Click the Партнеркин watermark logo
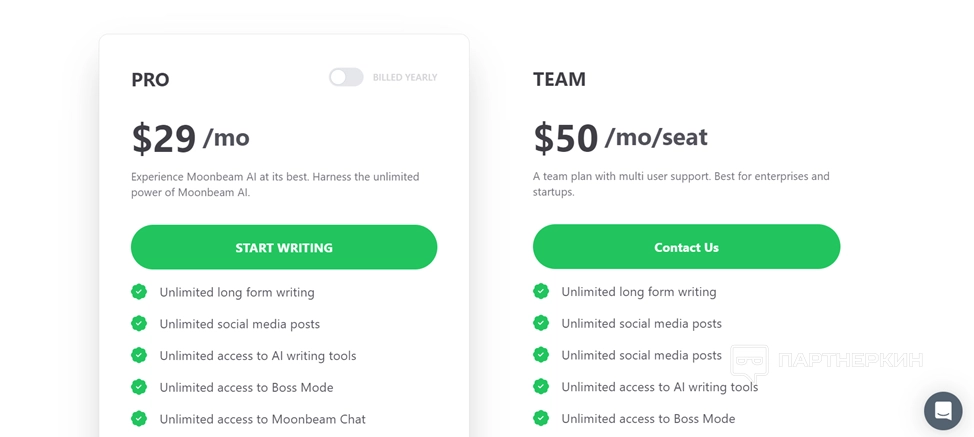974x437 pixels. (826, 360)
